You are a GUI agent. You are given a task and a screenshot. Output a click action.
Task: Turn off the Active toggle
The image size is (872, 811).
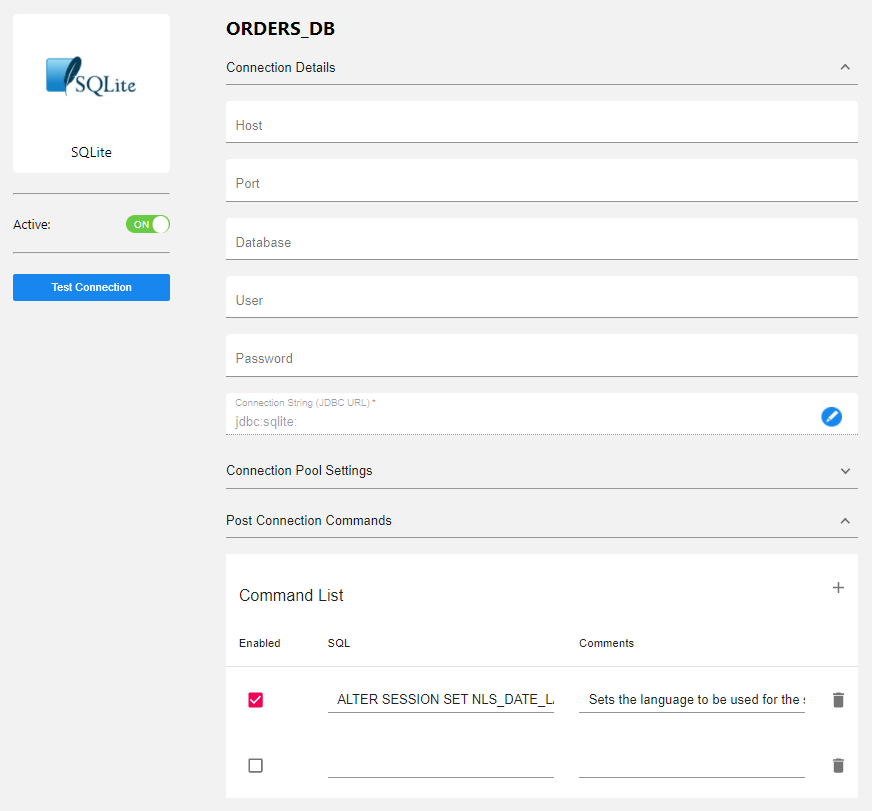pos(148,224)
